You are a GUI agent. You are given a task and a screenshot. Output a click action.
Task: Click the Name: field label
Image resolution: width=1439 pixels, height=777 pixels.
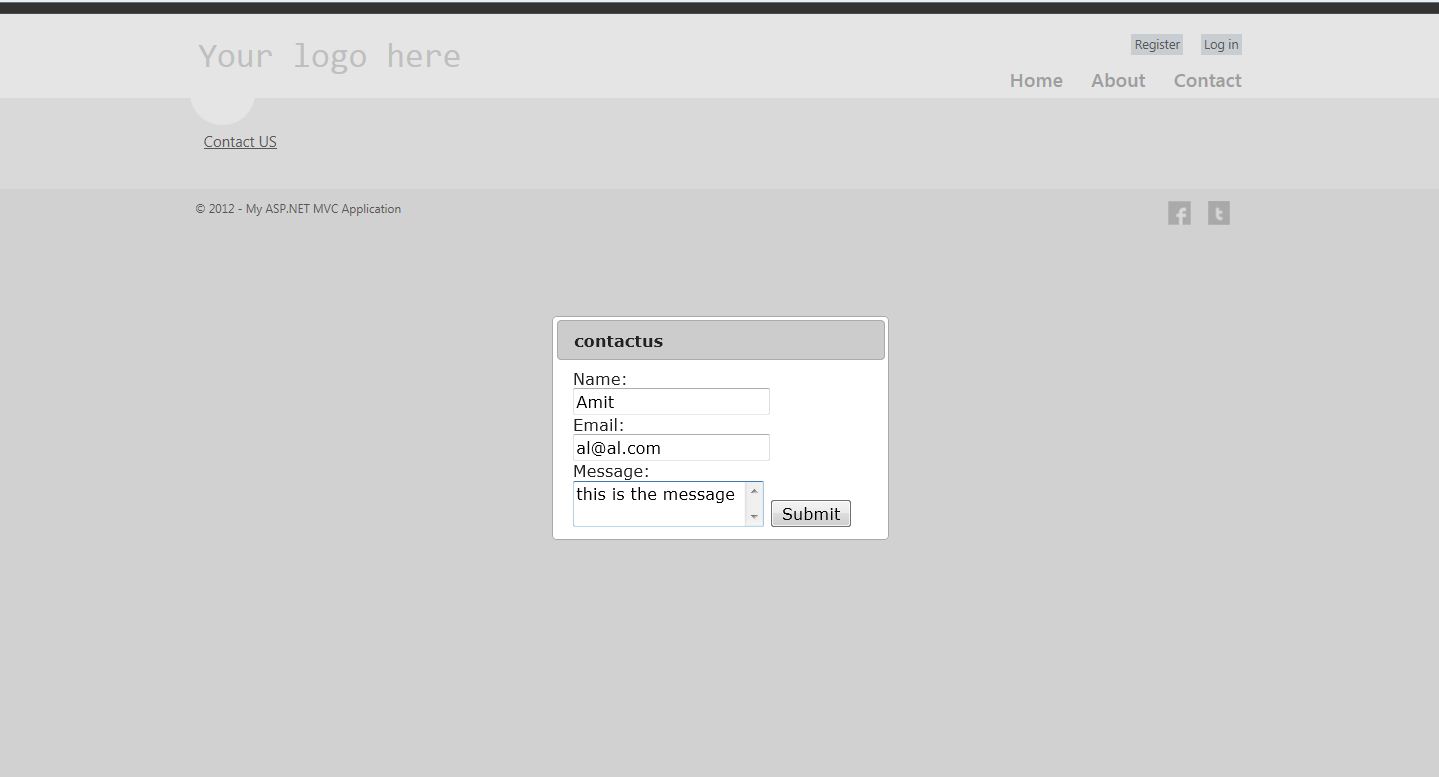[599, 378]
